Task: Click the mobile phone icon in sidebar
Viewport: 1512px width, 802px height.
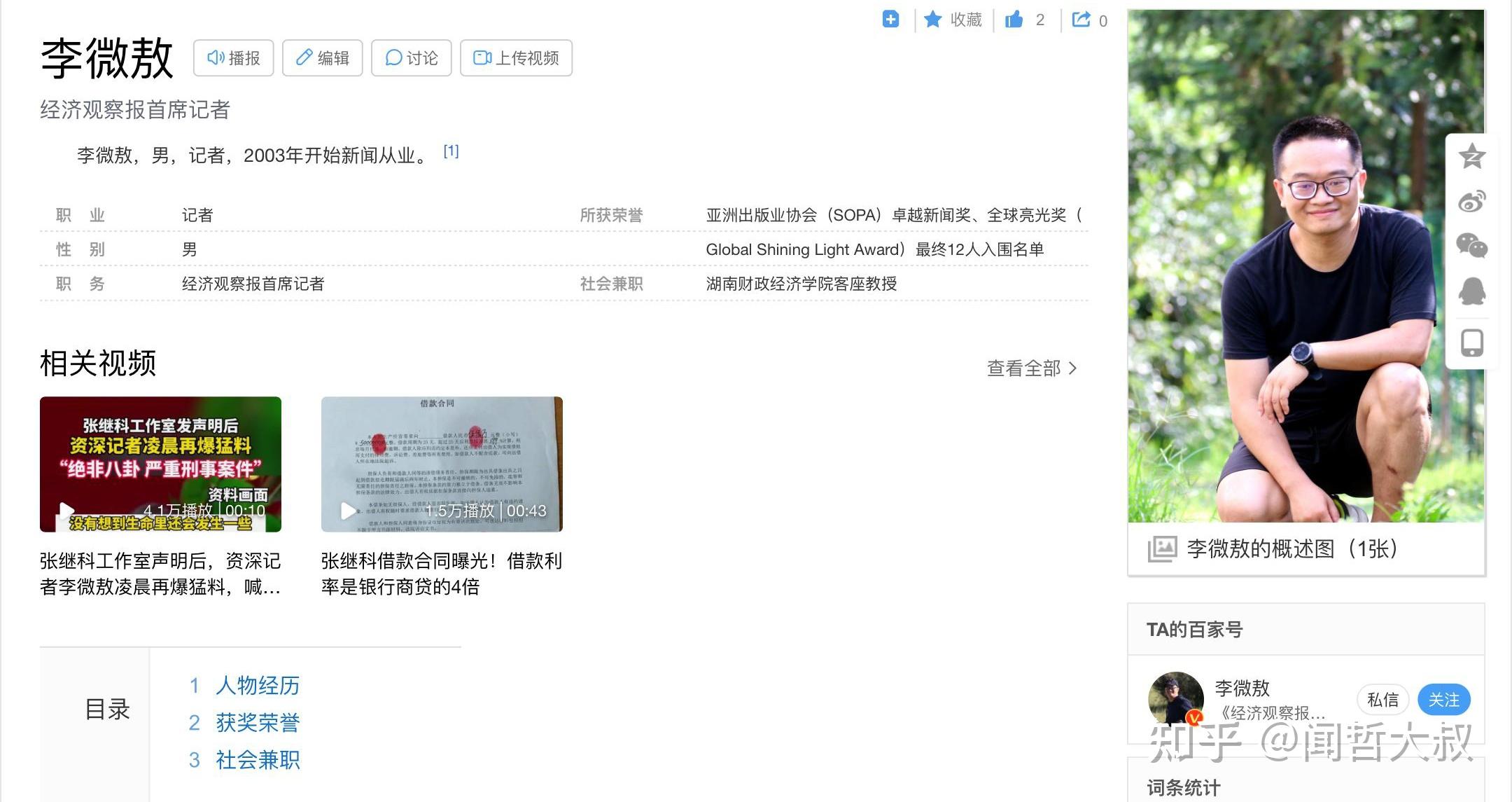Action: click(1472, 343)
